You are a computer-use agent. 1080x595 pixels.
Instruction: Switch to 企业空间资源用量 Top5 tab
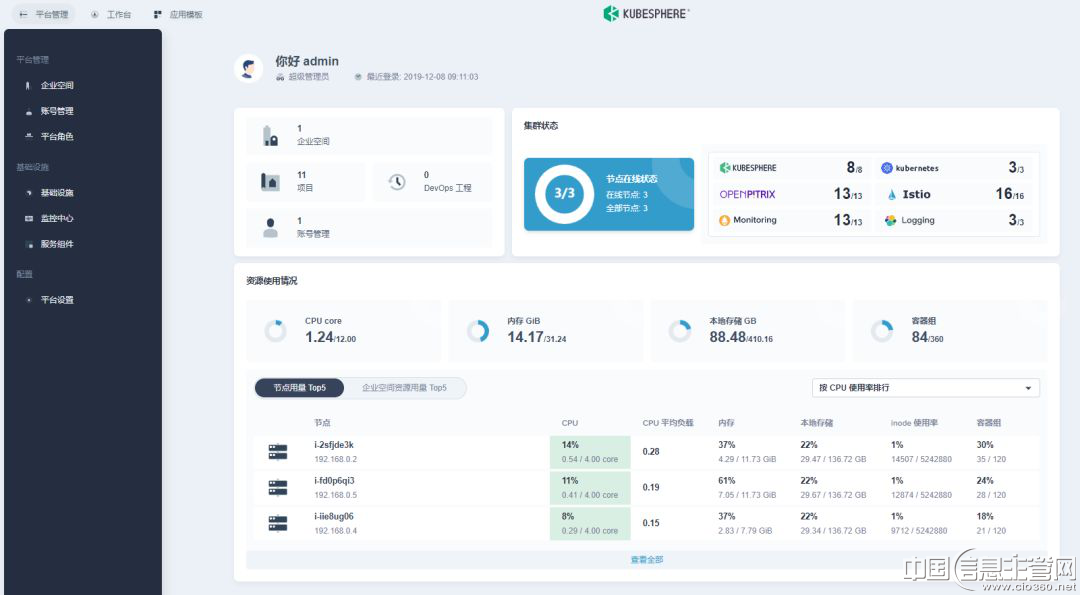[404, 388]
